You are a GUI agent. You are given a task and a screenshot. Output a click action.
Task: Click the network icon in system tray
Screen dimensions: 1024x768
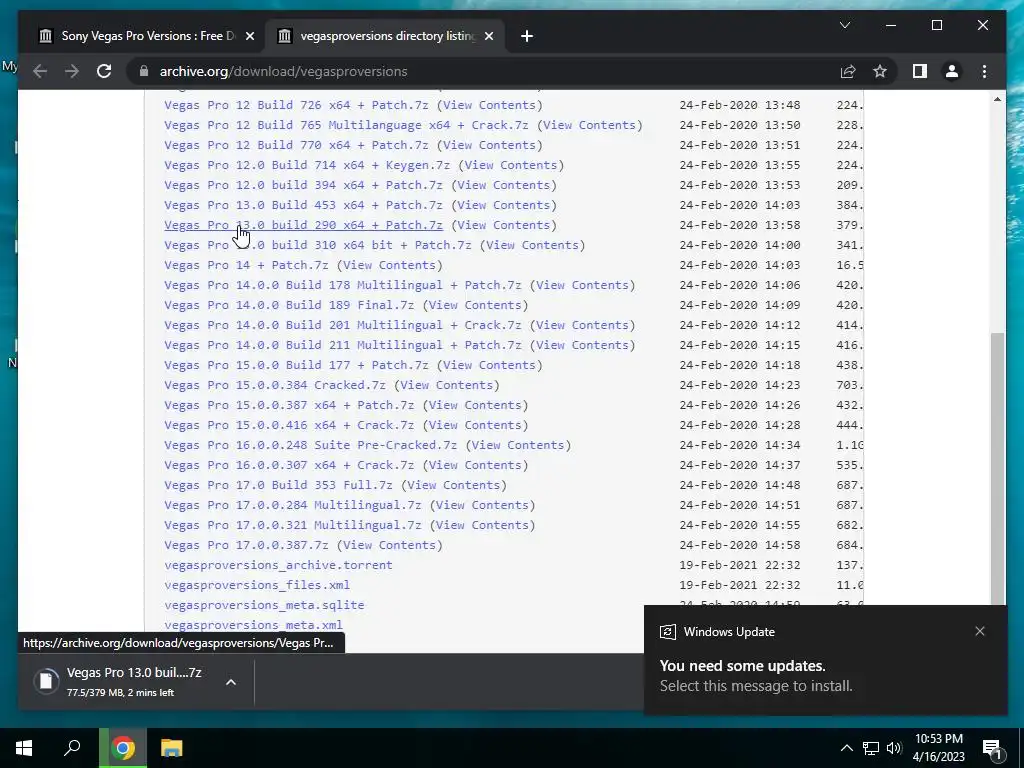pyautogui.click(x=871, y=748)
